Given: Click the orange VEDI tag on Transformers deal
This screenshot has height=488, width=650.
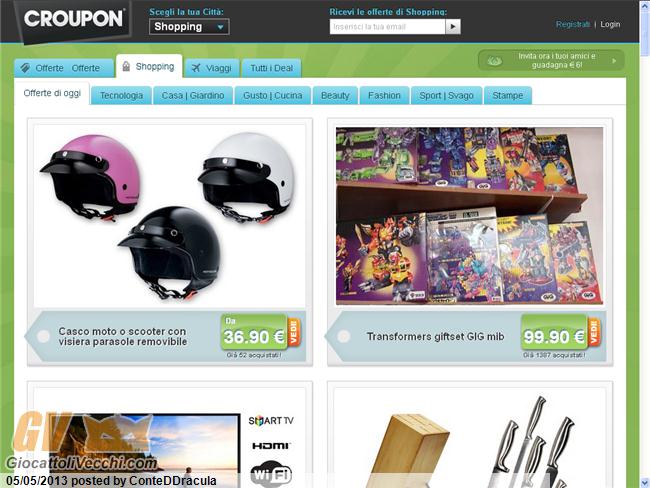Looking at the screenshot, I should point(594,332).
